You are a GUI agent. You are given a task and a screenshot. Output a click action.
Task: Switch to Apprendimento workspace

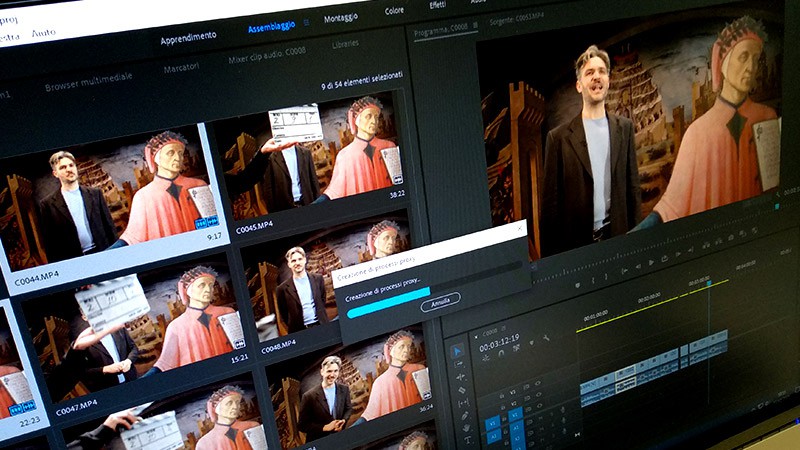click(x=188, y=38)
